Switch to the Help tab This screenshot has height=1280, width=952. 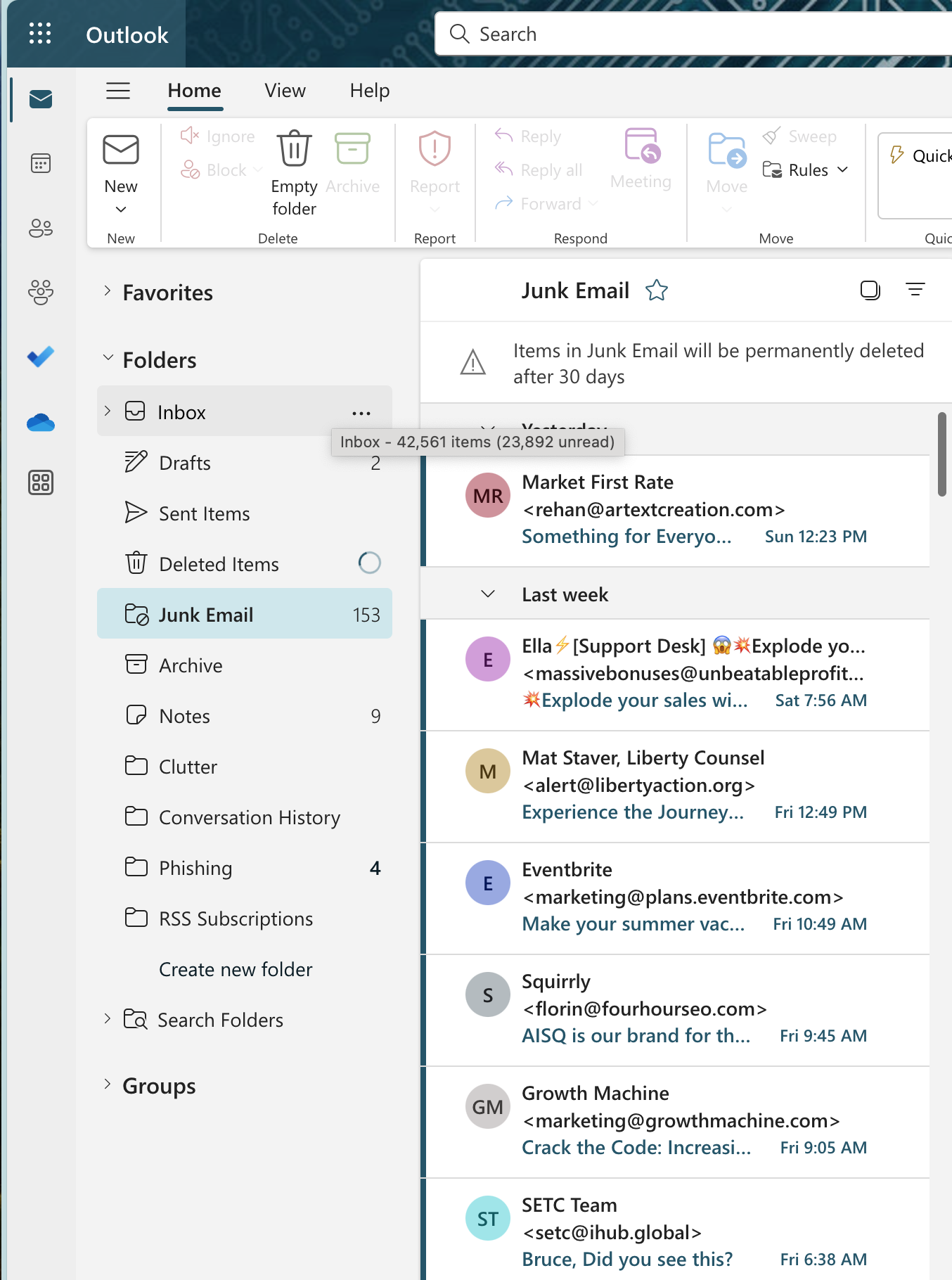(370, 91)
